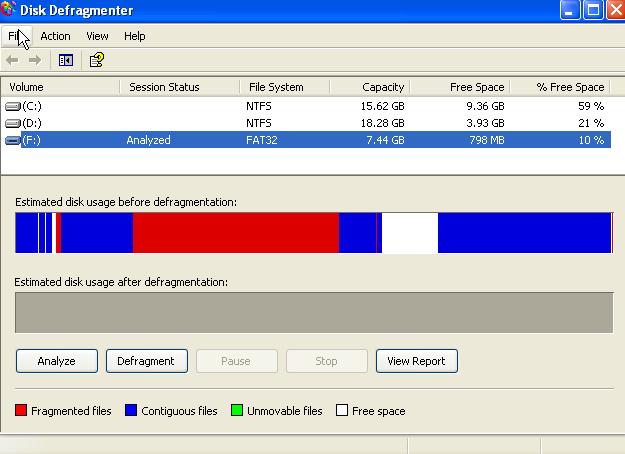Sort by % Free Space column header

pos(560,87)
